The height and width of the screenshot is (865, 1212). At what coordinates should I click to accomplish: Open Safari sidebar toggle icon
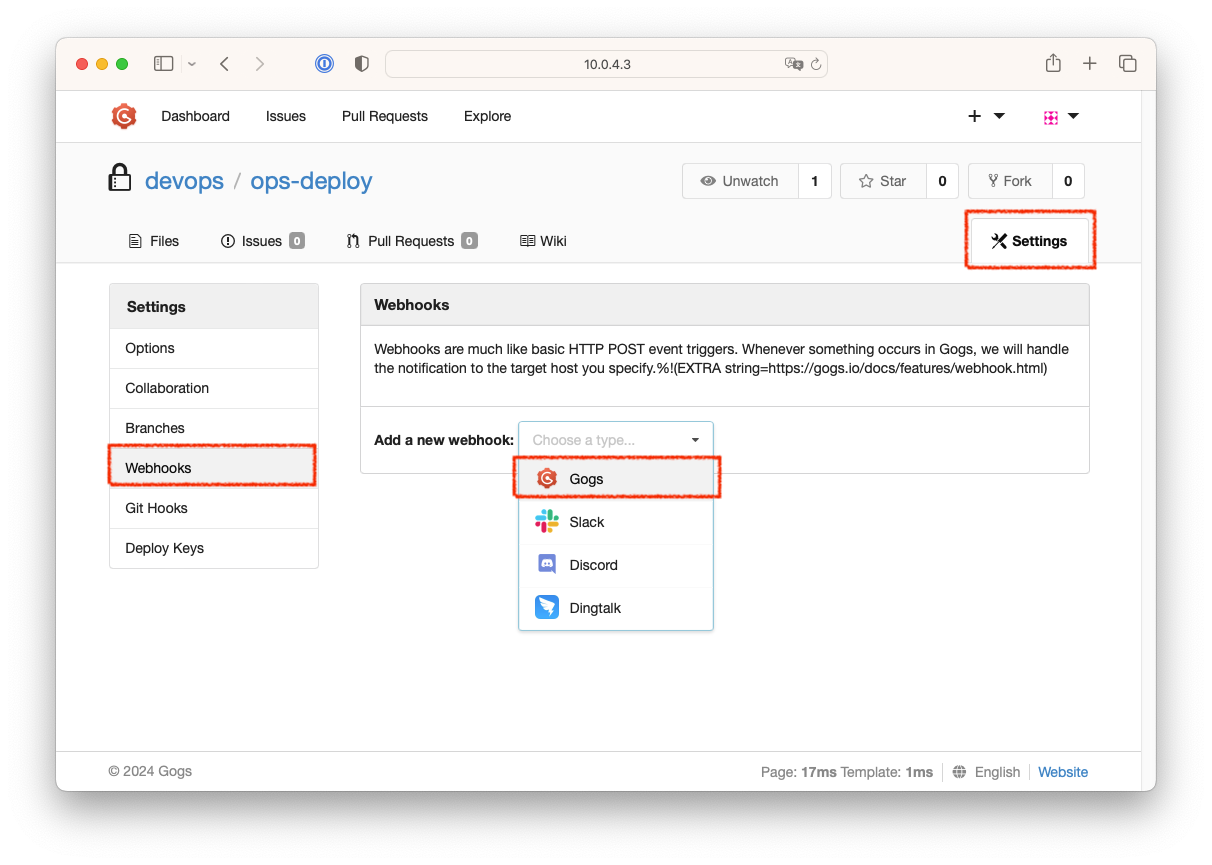(x=163, y=64)
